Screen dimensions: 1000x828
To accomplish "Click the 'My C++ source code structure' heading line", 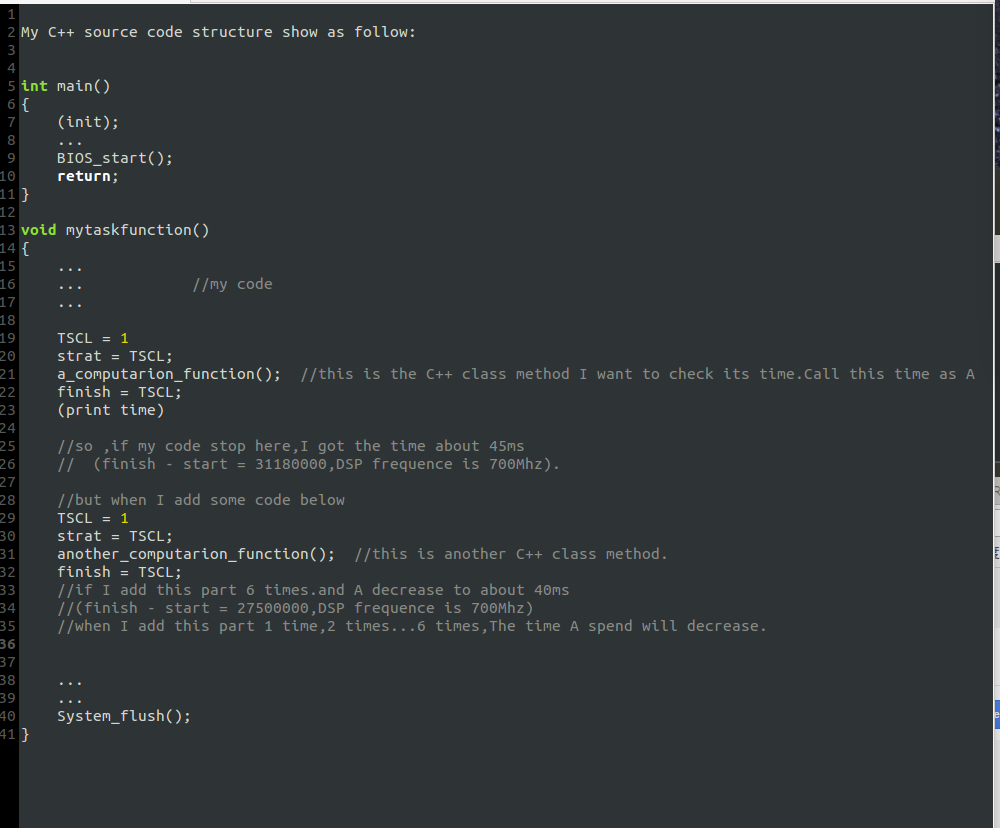I will coord(217,32).
